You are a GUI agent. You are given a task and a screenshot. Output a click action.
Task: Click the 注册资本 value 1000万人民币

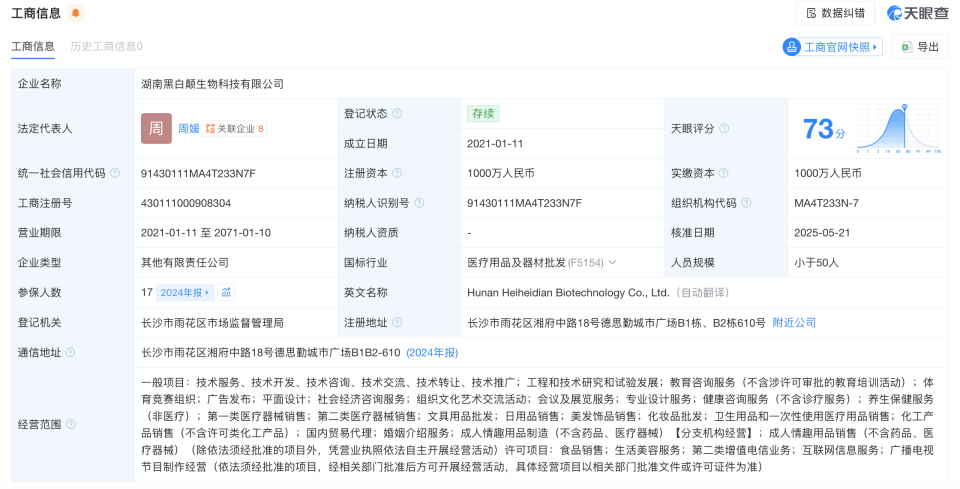click(x=501, y=173)
